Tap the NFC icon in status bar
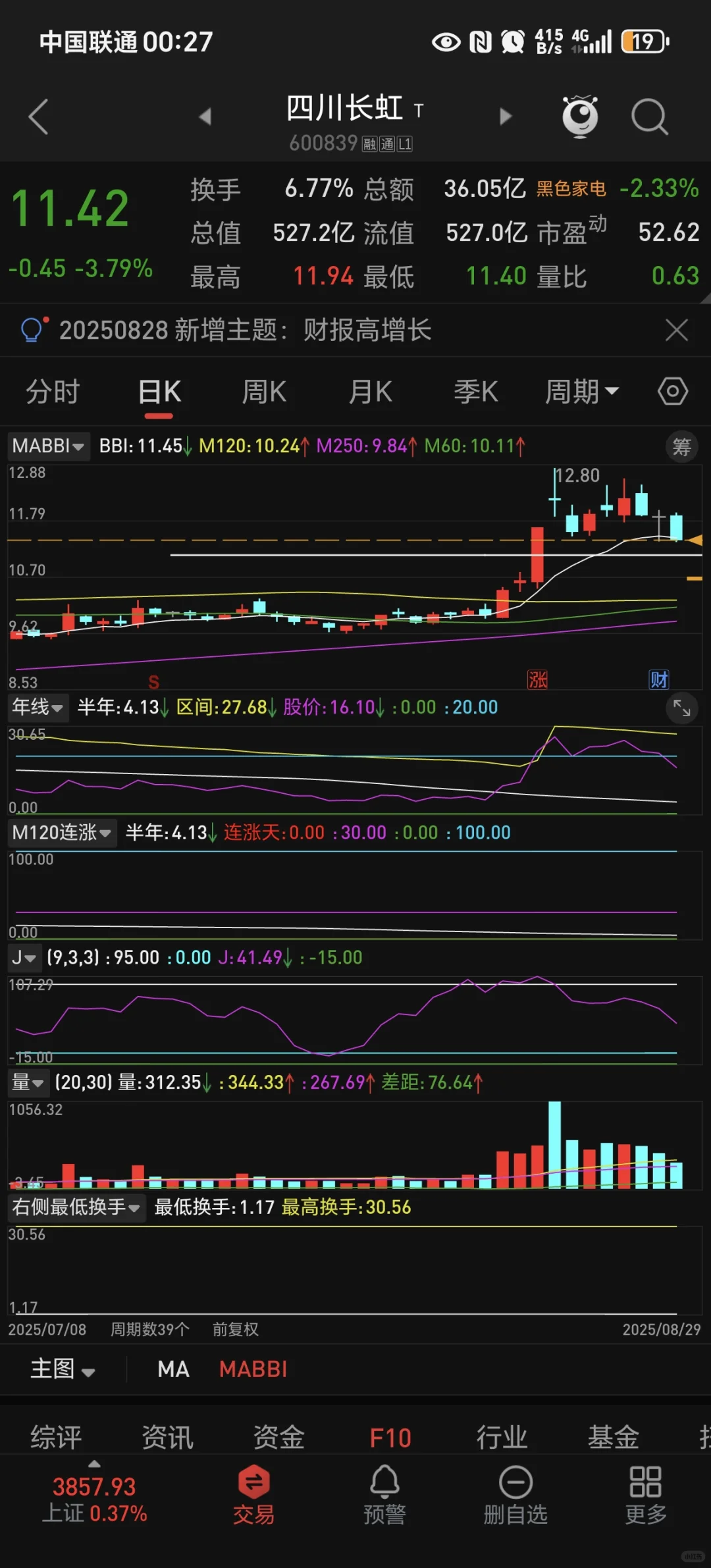The image size is (711, 1568). click(481, 42)
